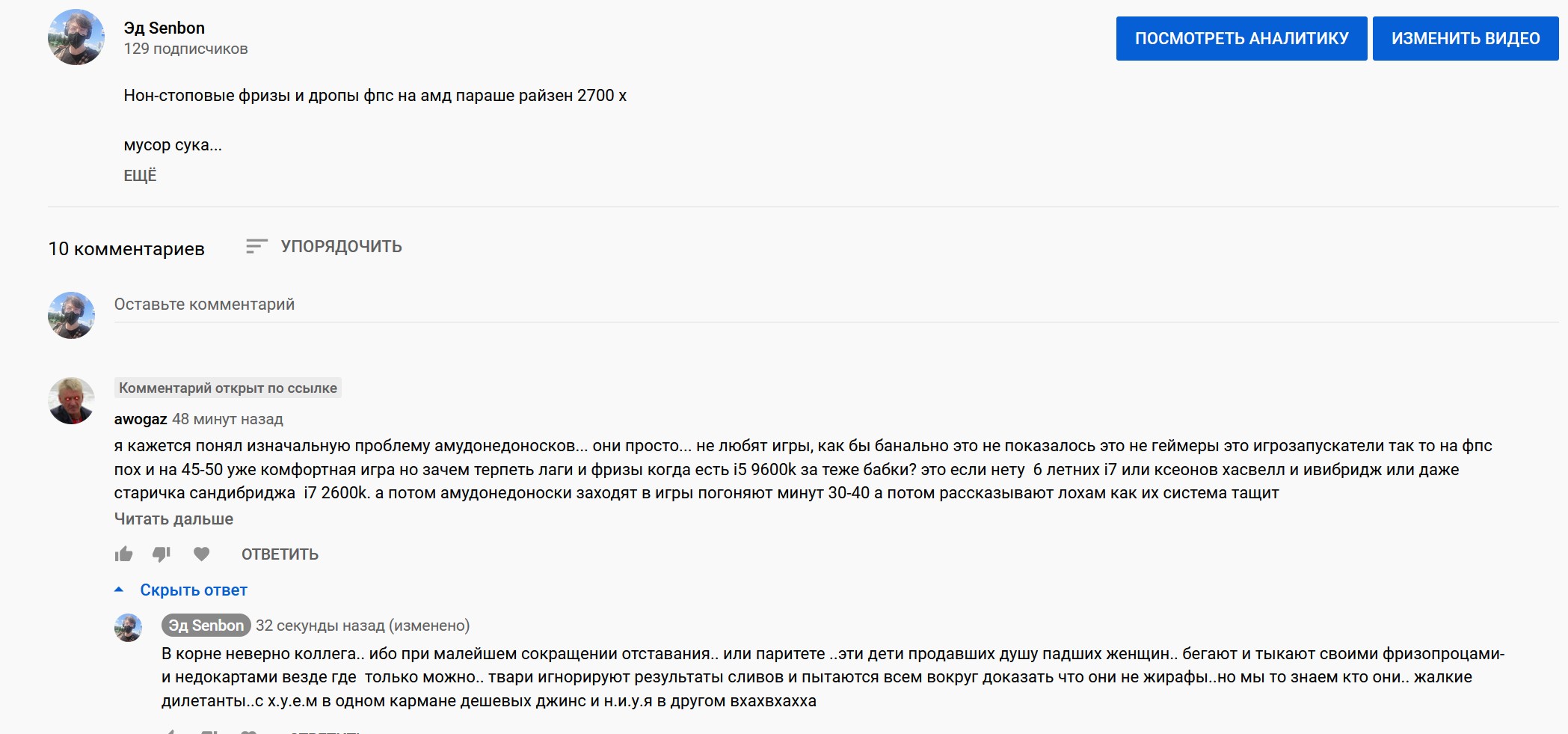Dislike the awogaz comment with thumbs down
1568x734 pixels.
[x=162, y=554]
